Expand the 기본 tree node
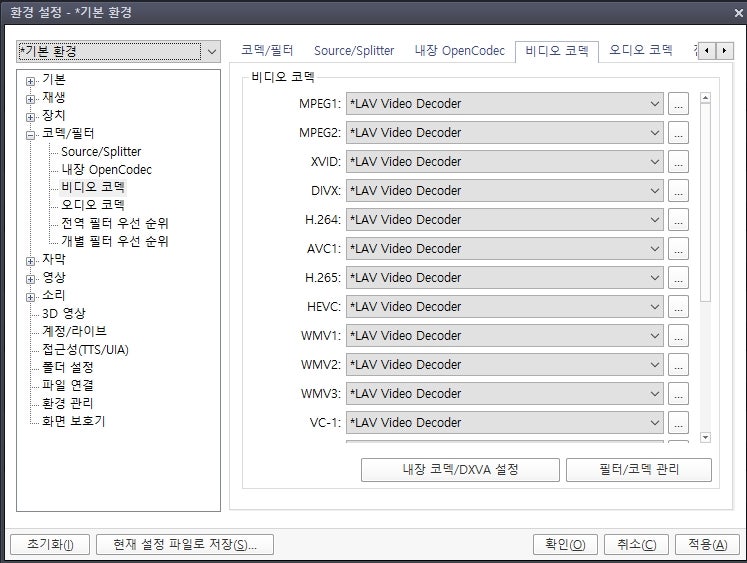This screenshot has width=747, height=563. [30, 81]
